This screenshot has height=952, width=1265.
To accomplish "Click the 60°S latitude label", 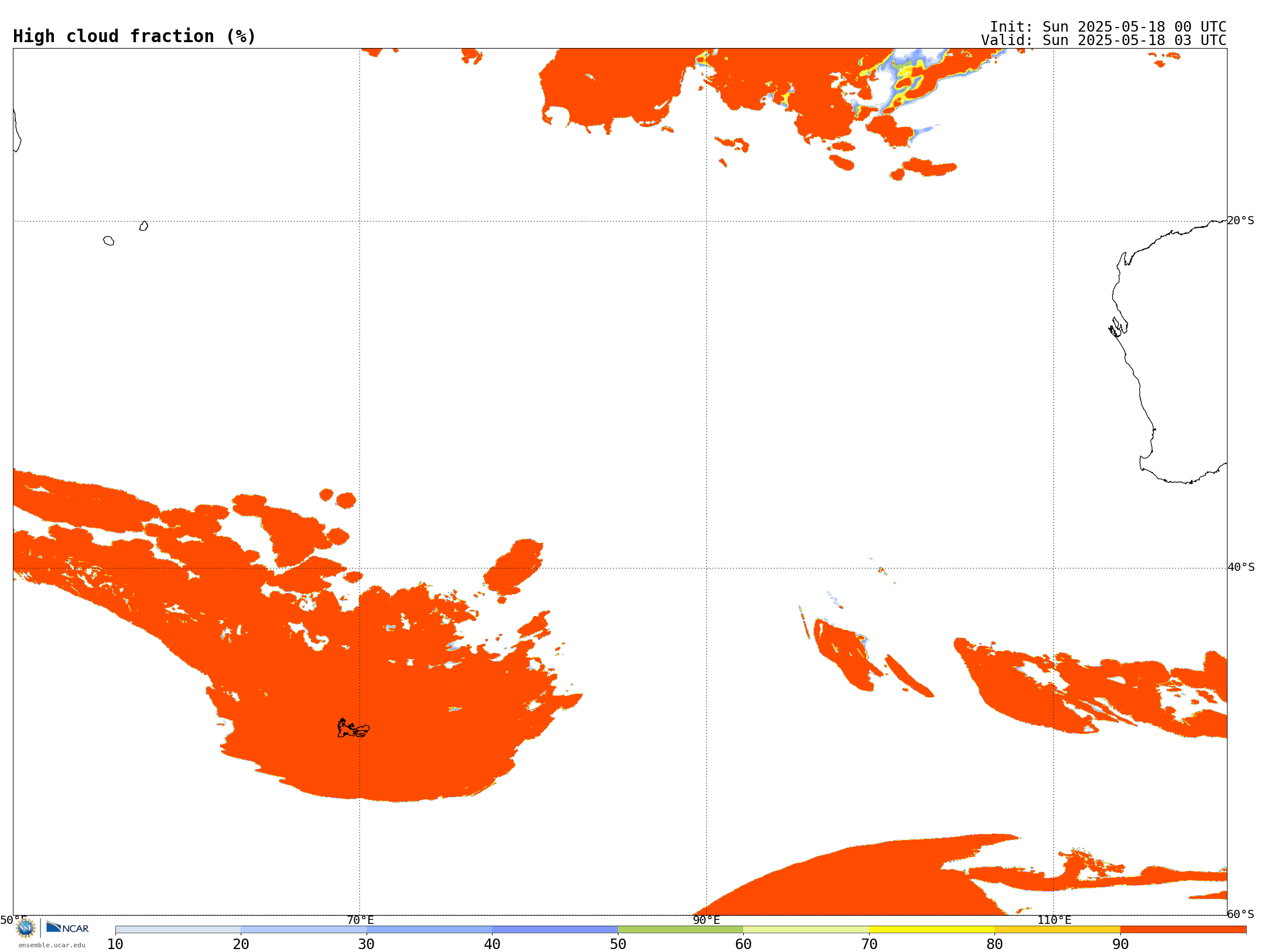I will 1241,914.
